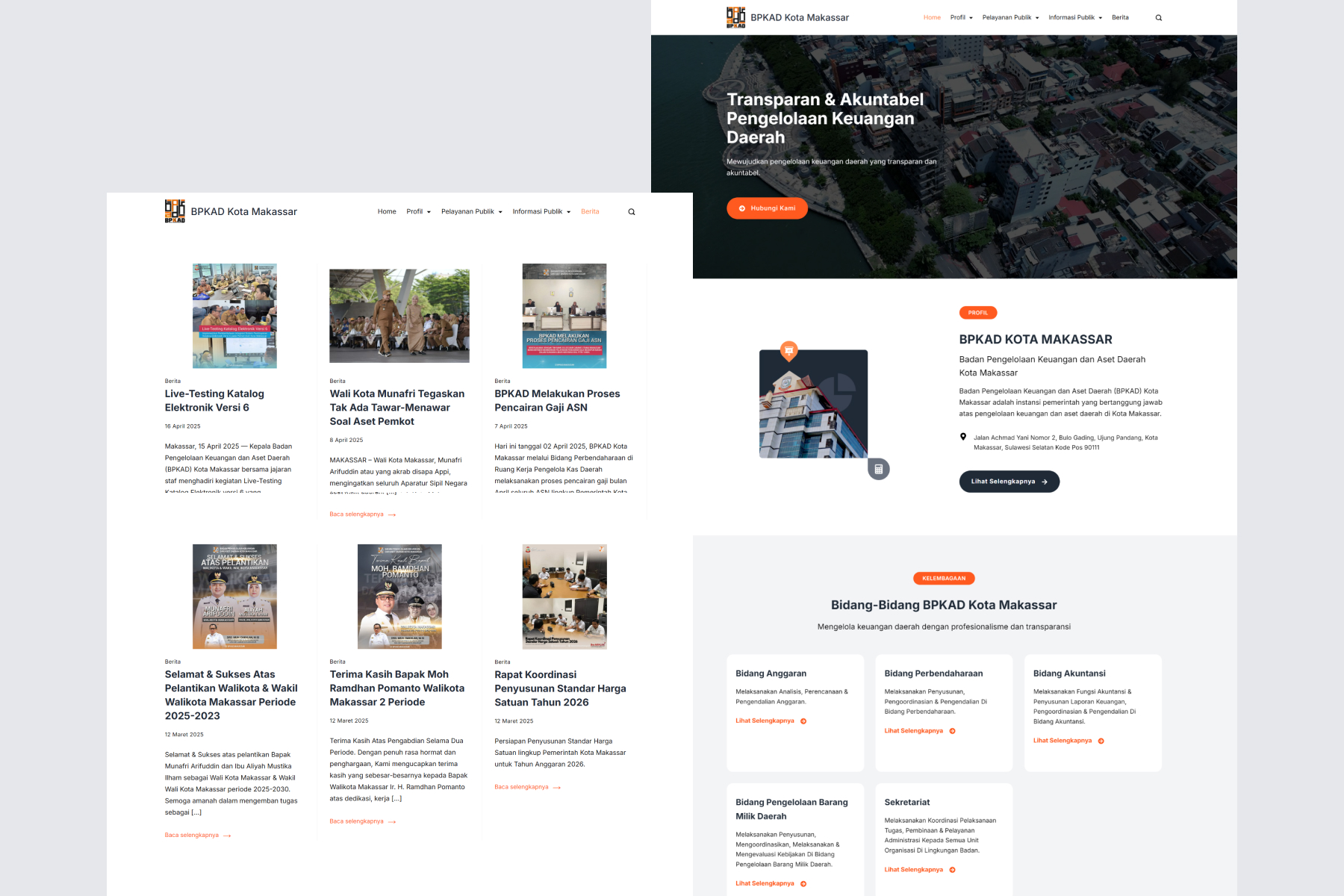Image resolution: width=1344 pixels, height=896 pixels.
Task: Click the date '7 April 2025'
Action: [511, 426]
